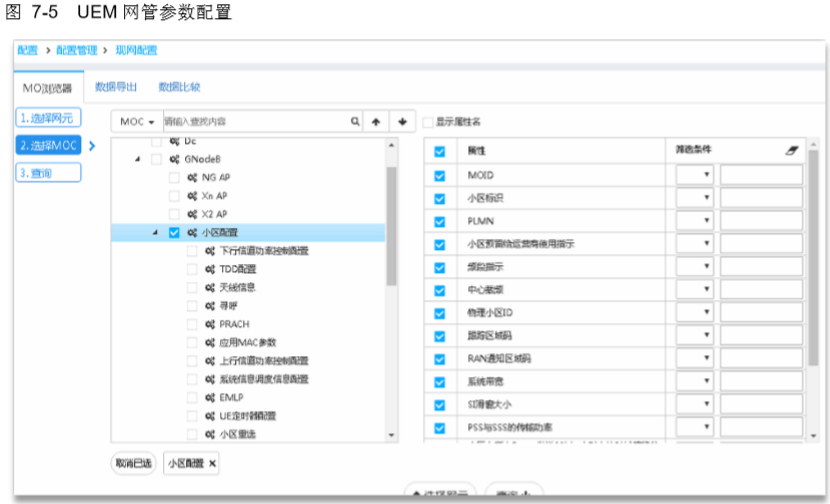Click the 取消已选 button

133,464
